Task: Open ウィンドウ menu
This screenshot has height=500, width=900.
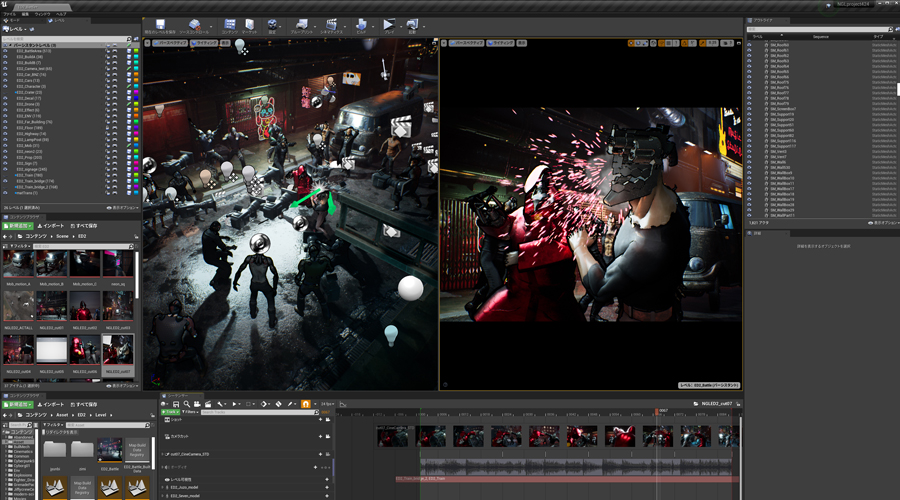Action: [42, 14]
